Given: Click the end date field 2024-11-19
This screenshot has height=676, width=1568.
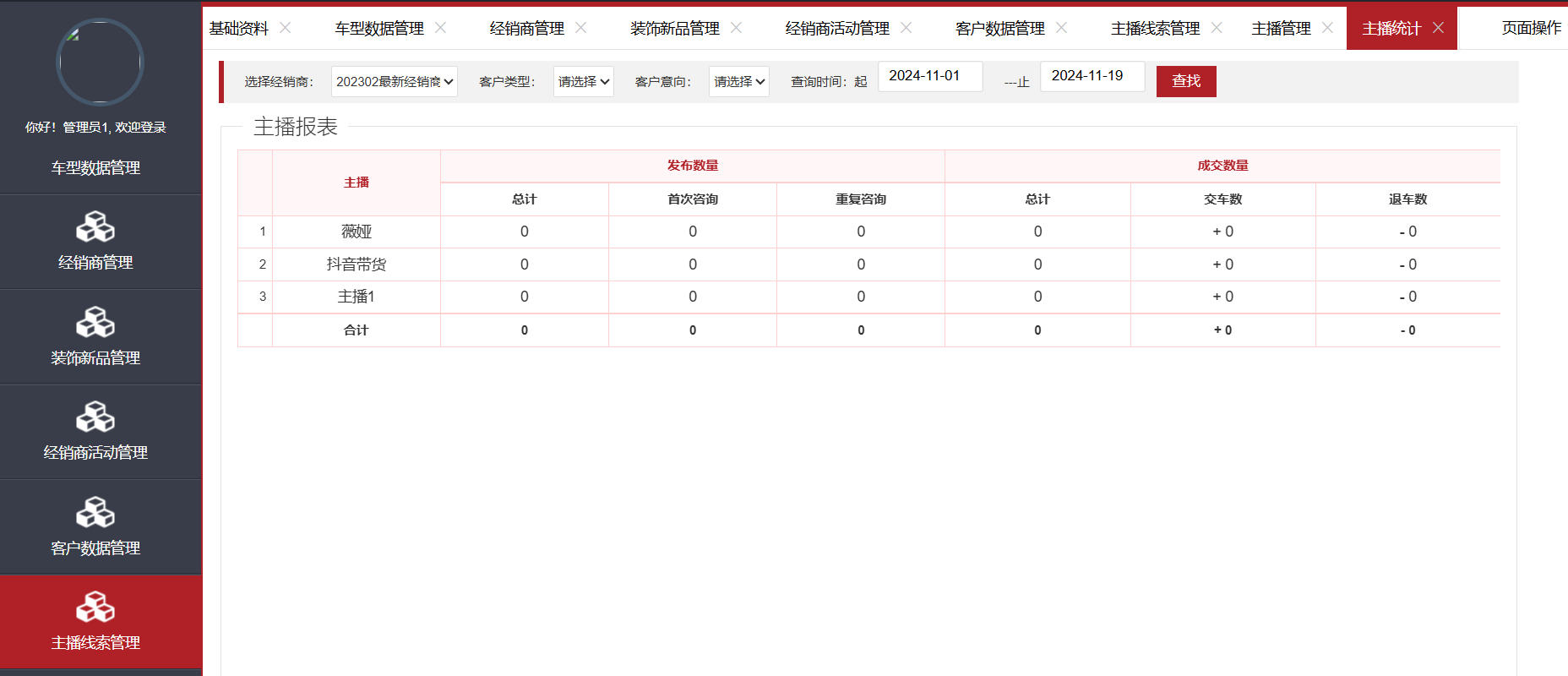Looking at the screenshot, I should point(1092,76).
